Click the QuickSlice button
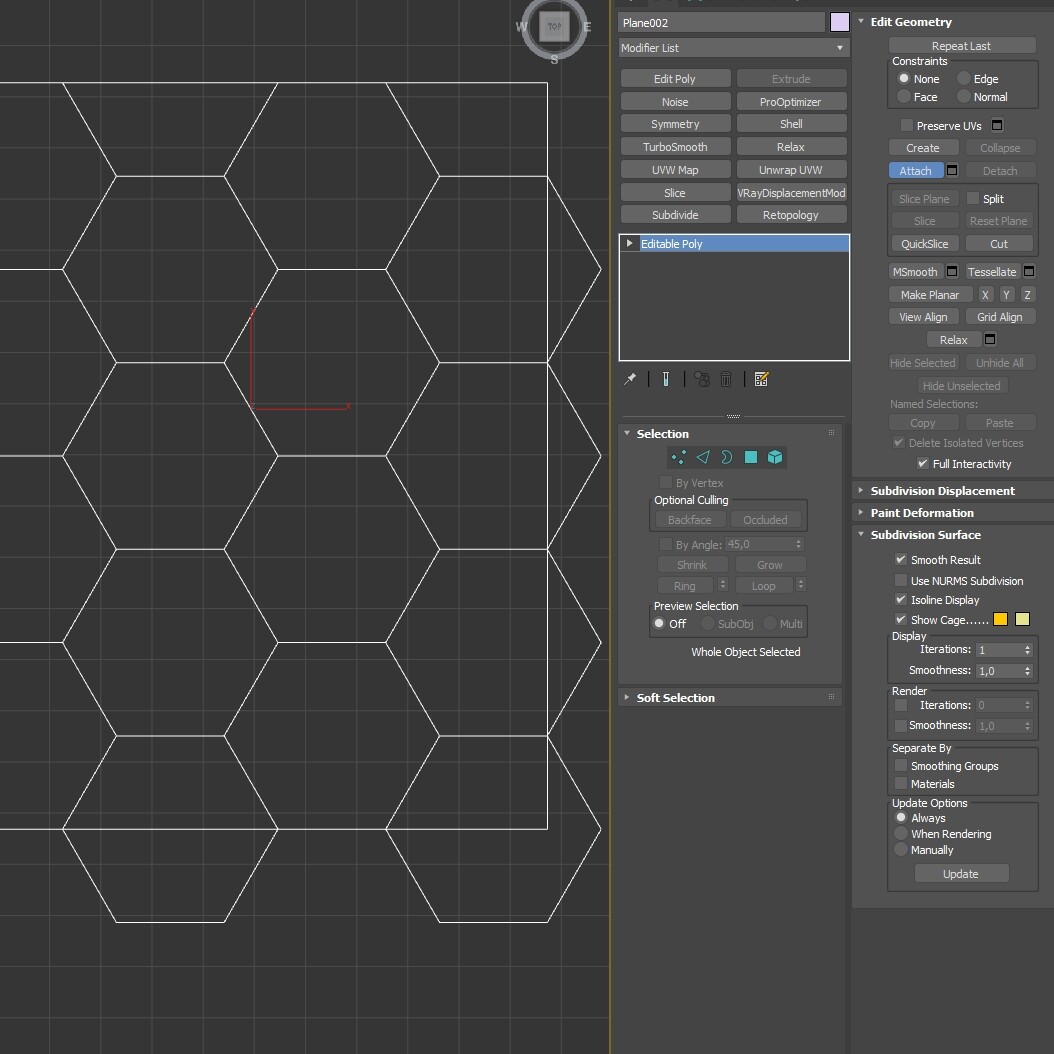Viewport: 1054px width, 1054px height. (924, 244)
